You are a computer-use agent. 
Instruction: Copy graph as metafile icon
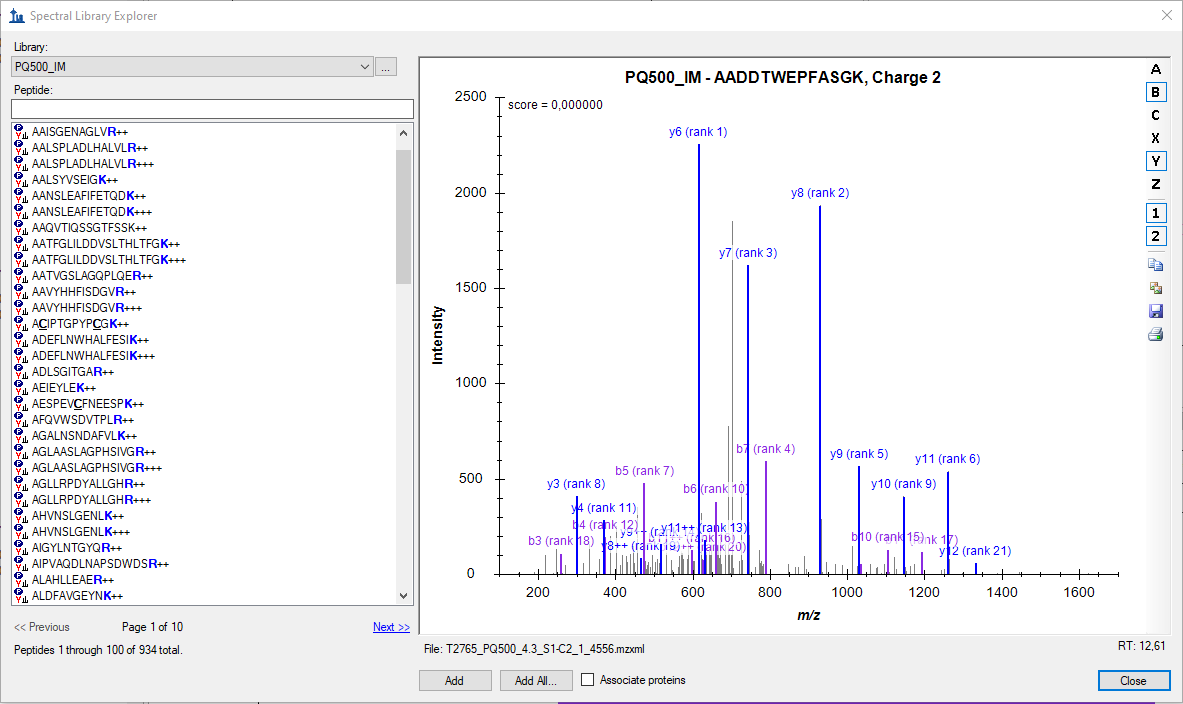coord(1155,288)
